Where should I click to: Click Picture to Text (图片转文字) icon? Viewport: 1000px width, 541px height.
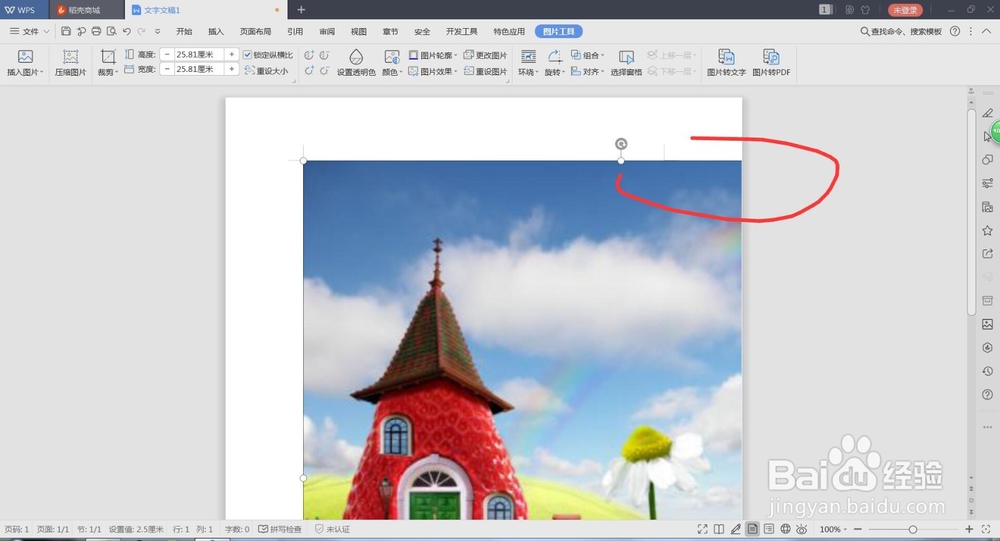[726, 57]
